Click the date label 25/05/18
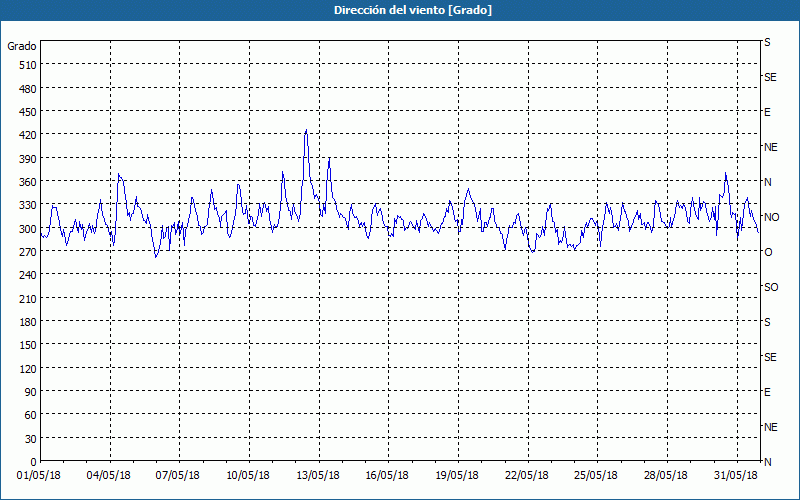 point(596,476)
